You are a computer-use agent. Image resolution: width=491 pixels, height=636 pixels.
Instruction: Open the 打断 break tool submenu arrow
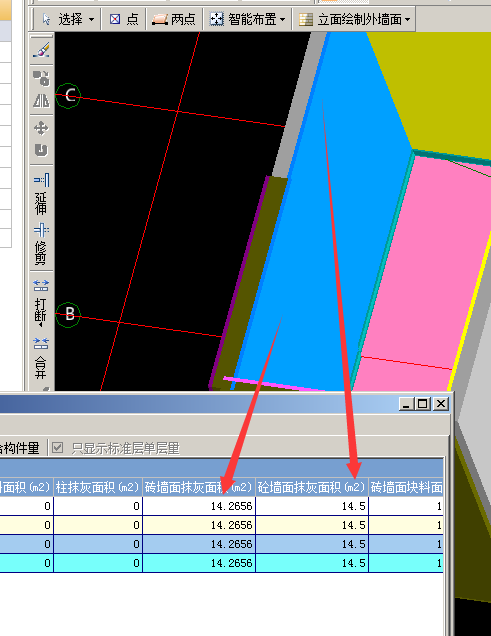click(41, 325)
